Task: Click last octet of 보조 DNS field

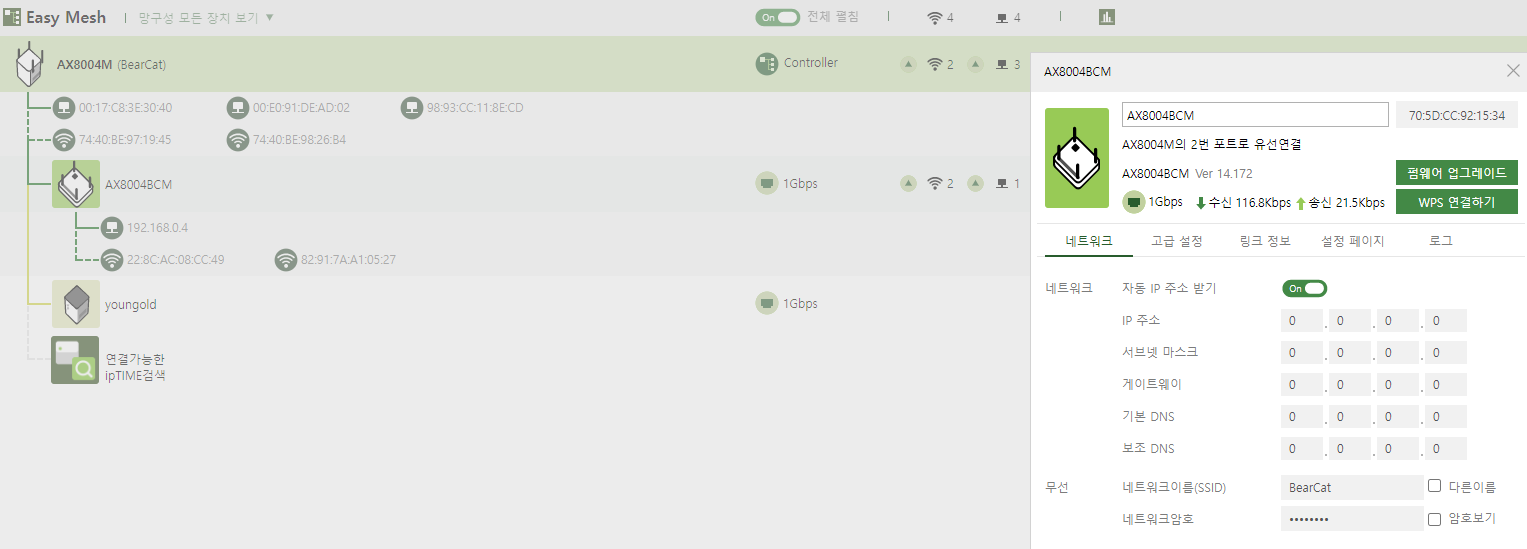Action: click(1446, 449)
